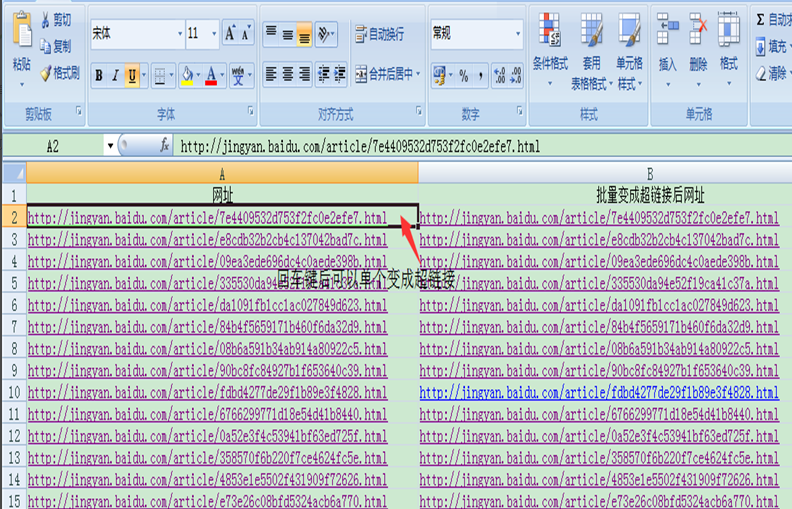Click the Cut (剪切) scissors icon
792x509 pixels.
tap(45, 20)
